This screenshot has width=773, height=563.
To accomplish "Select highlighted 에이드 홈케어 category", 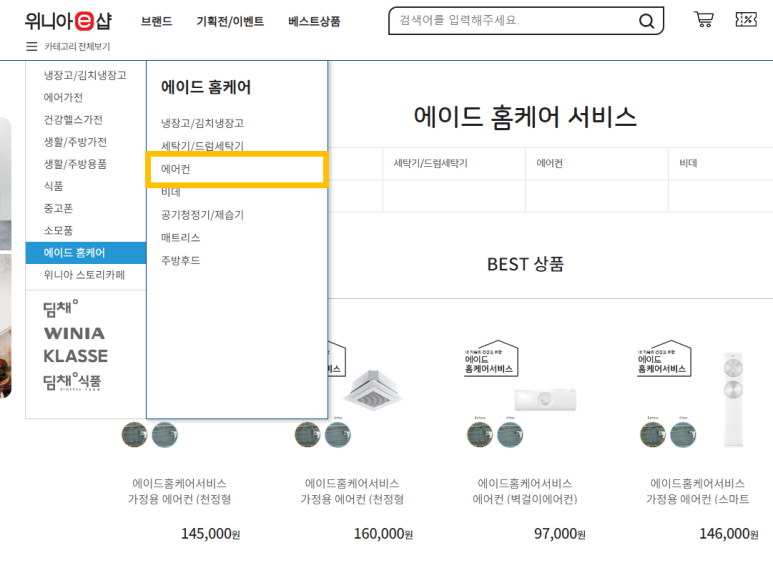I will coord(86,253).
